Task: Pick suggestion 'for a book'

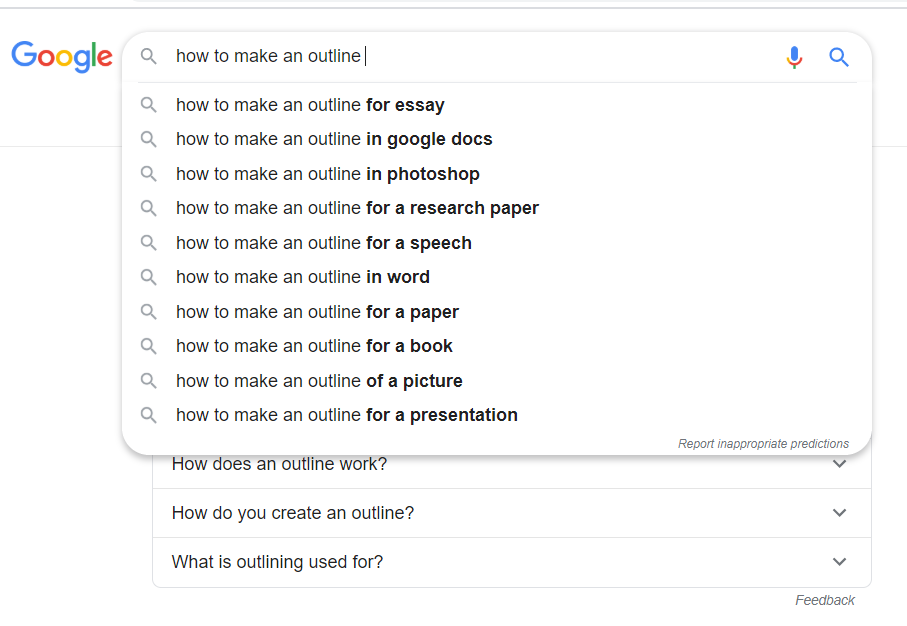Action: 497,346
